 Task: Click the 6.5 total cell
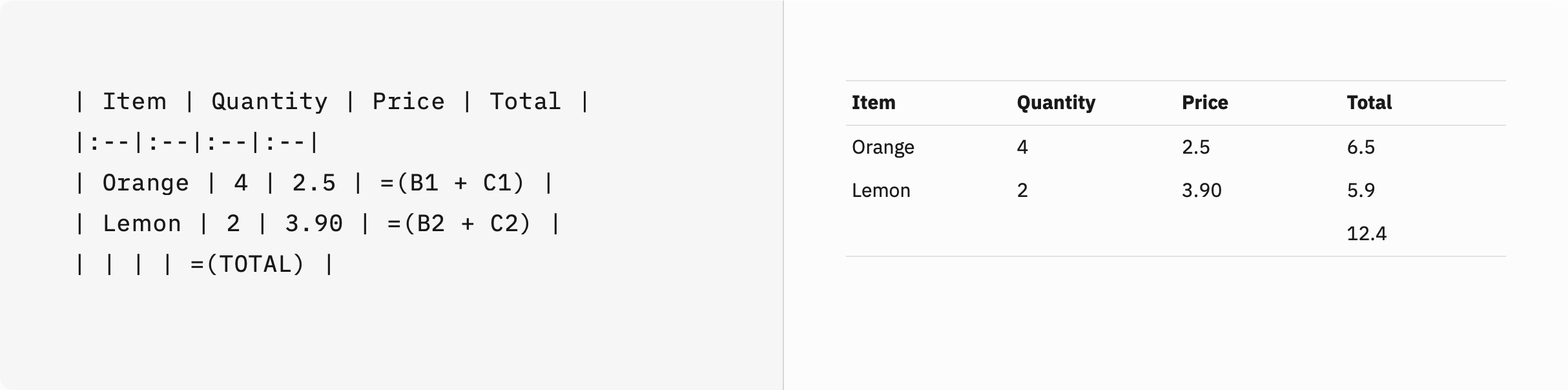coord(1361,147)
